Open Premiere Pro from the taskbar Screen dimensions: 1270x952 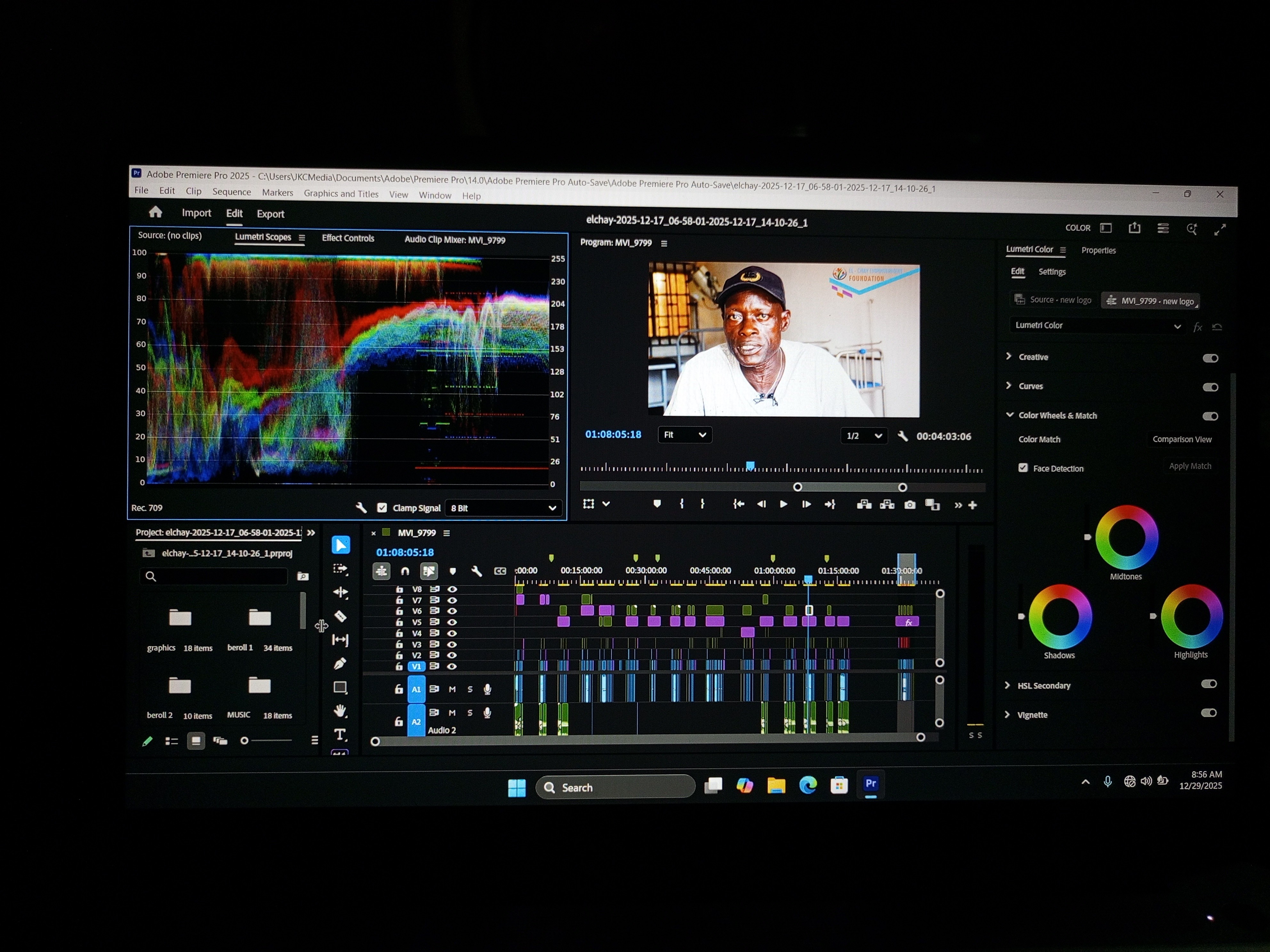[x=870, y=784]
